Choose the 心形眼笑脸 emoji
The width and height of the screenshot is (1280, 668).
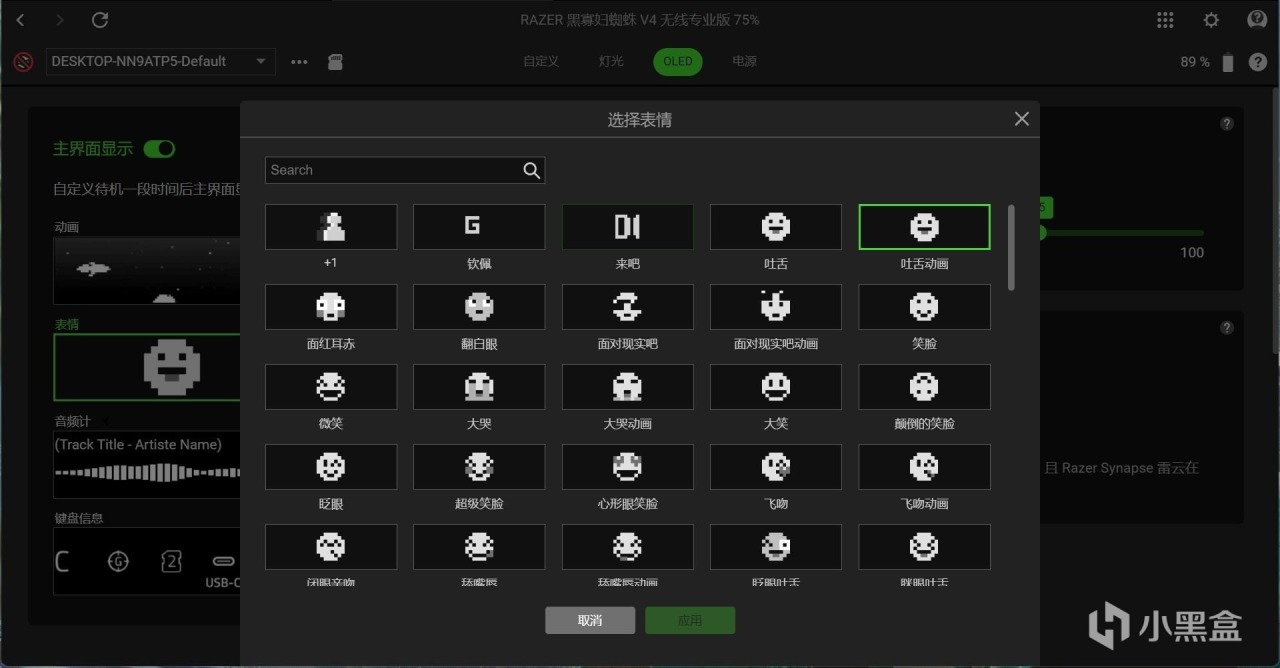(627, 467)
